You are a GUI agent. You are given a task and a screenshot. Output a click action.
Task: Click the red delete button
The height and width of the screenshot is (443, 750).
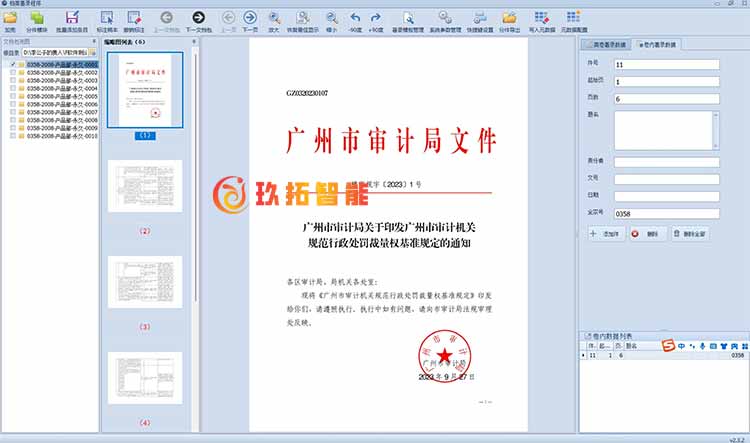(647, 233)
